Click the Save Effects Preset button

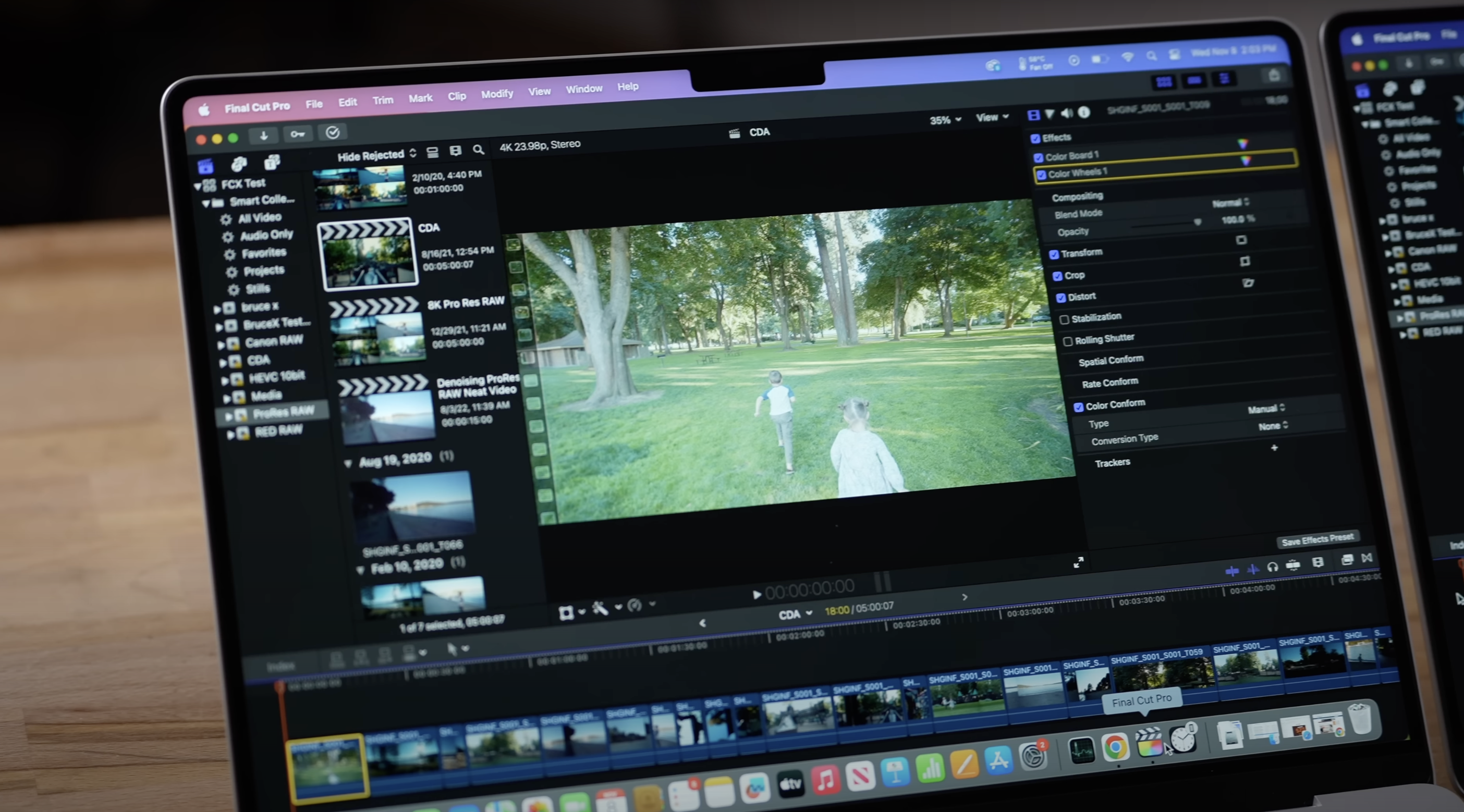[x=1318, y=539]
